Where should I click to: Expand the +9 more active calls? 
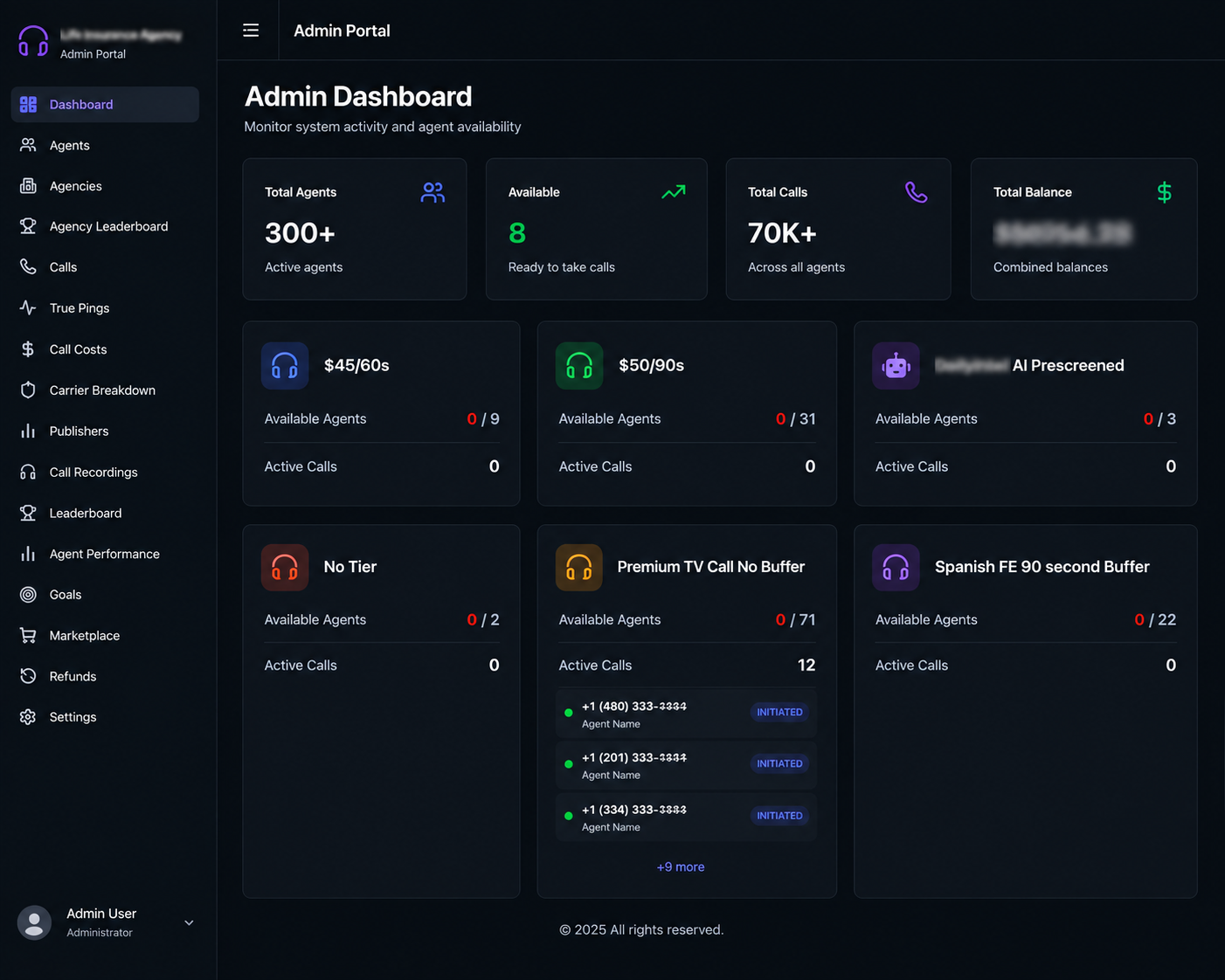681,866
